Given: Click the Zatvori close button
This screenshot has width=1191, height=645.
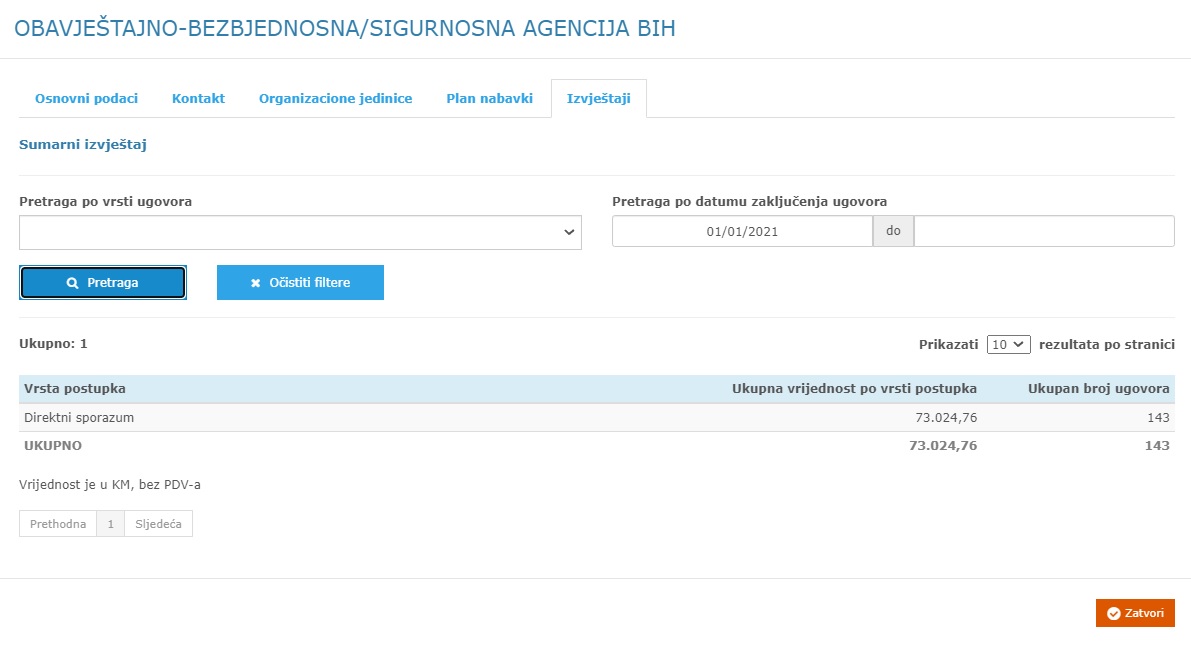Looking at the screenshot, I should coord(1135,613).
